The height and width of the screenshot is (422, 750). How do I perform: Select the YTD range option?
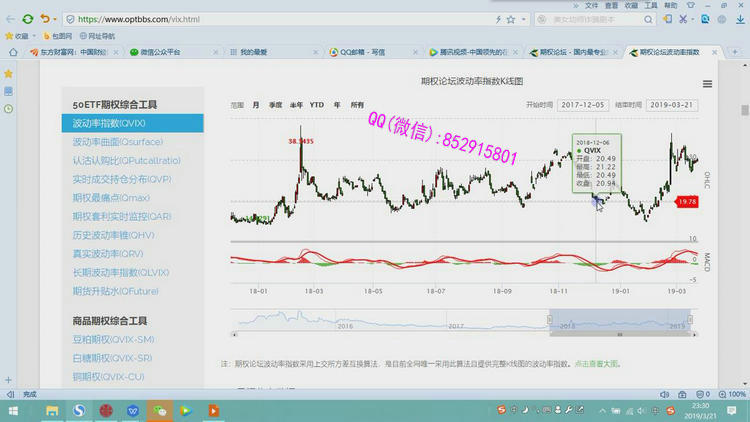click(x=317, y=104)
